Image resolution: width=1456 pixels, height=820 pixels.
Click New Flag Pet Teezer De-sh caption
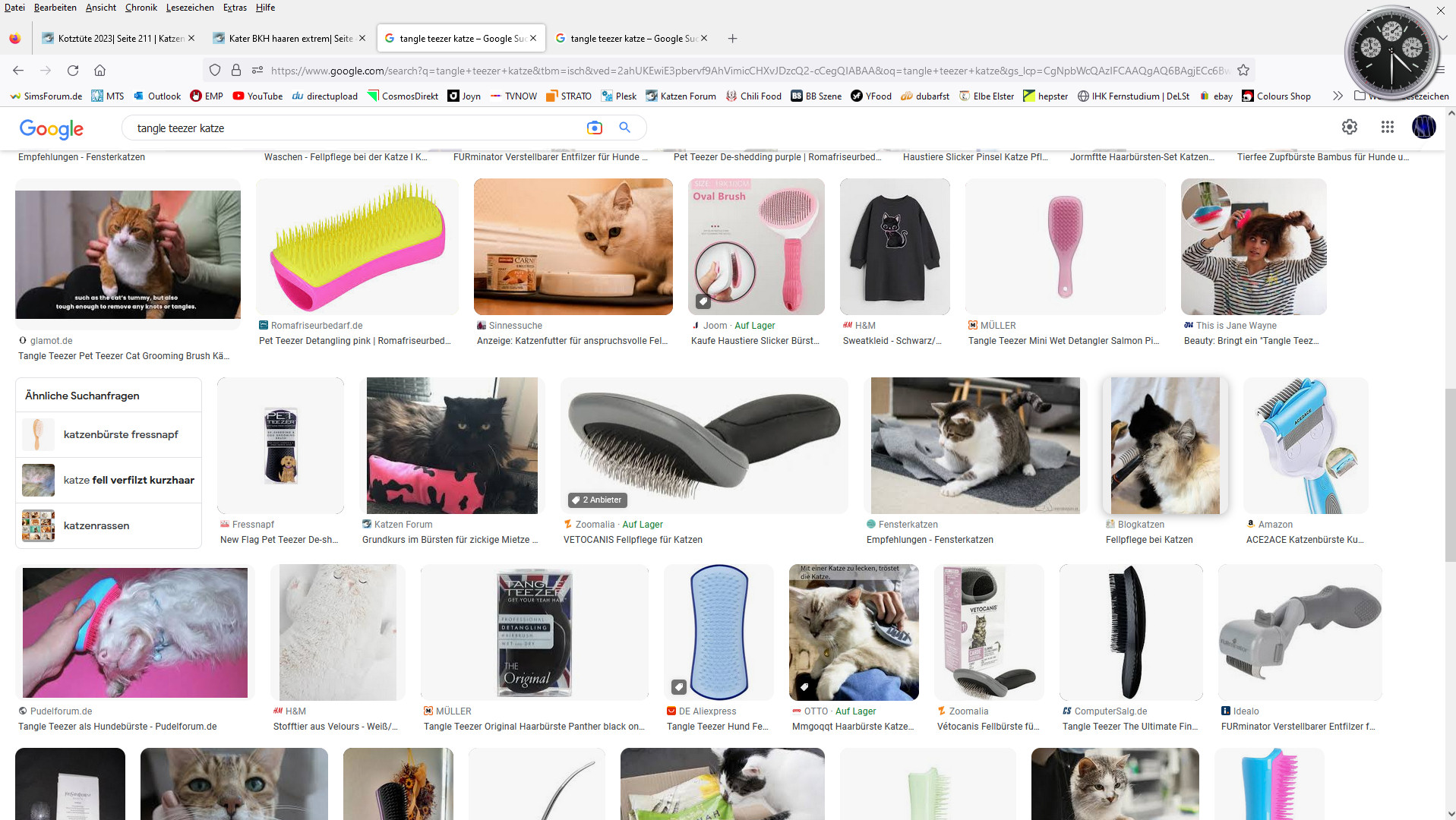279,540
